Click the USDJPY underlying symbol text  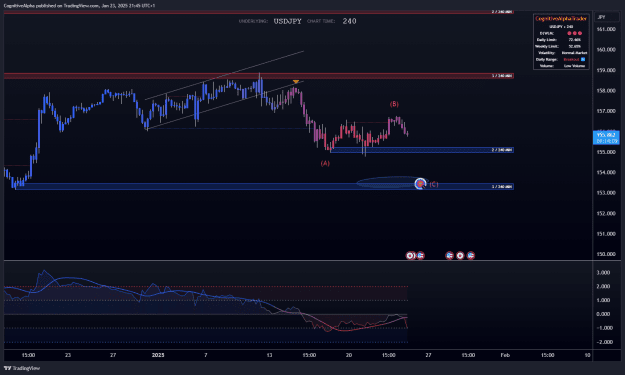click(x=287, y=21)
